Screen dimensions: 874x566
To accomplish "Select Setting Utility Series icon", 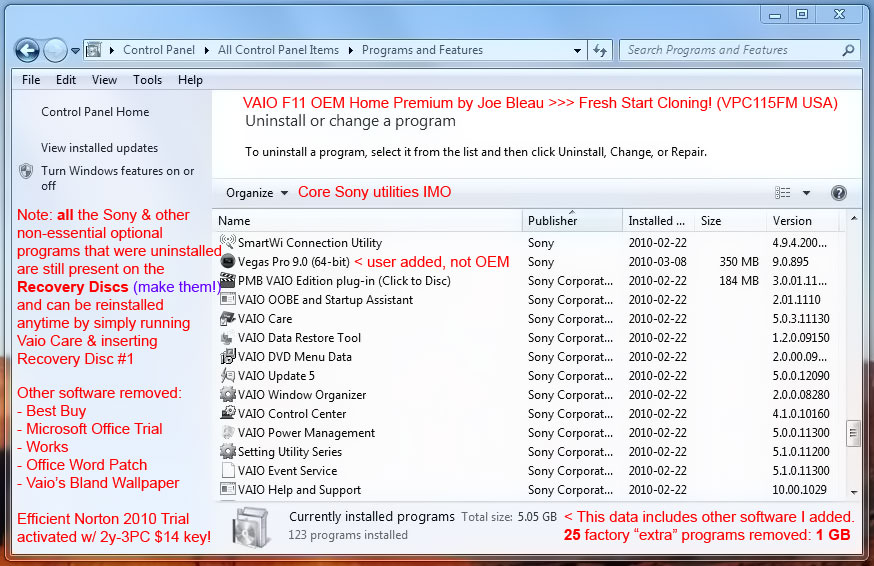I will tap(227, 451).
